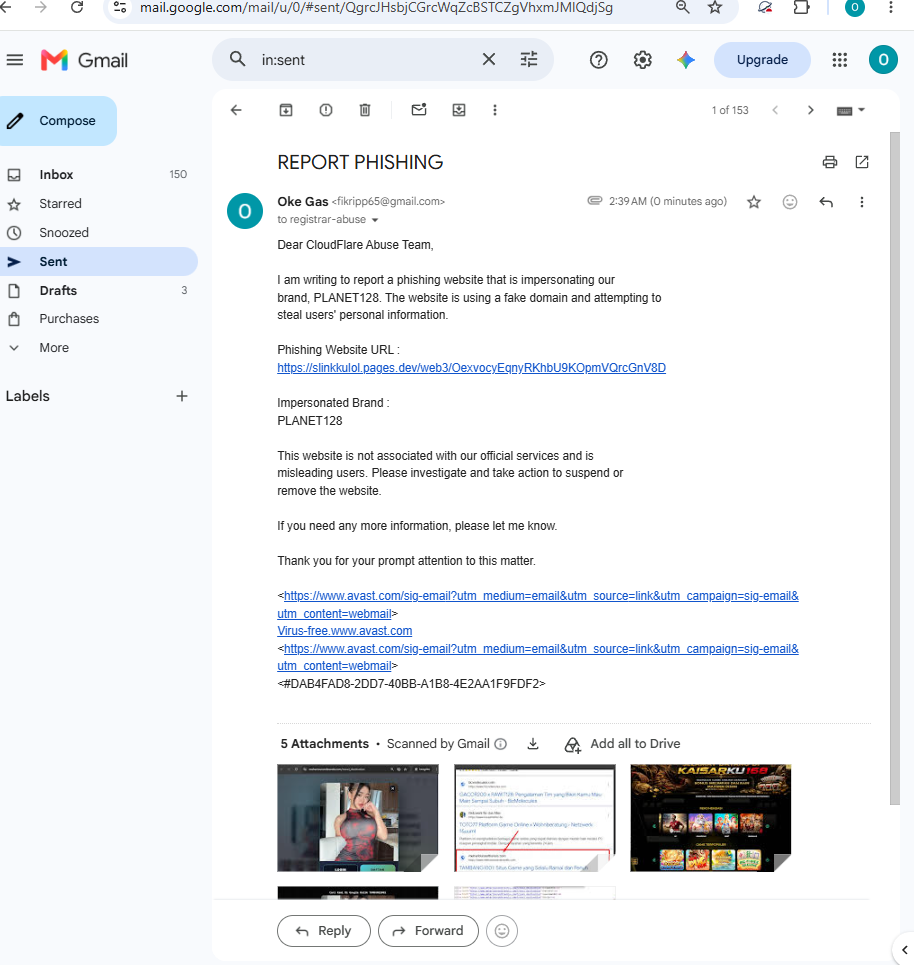
Task: Download all attachments
Action: click(533, 744)
